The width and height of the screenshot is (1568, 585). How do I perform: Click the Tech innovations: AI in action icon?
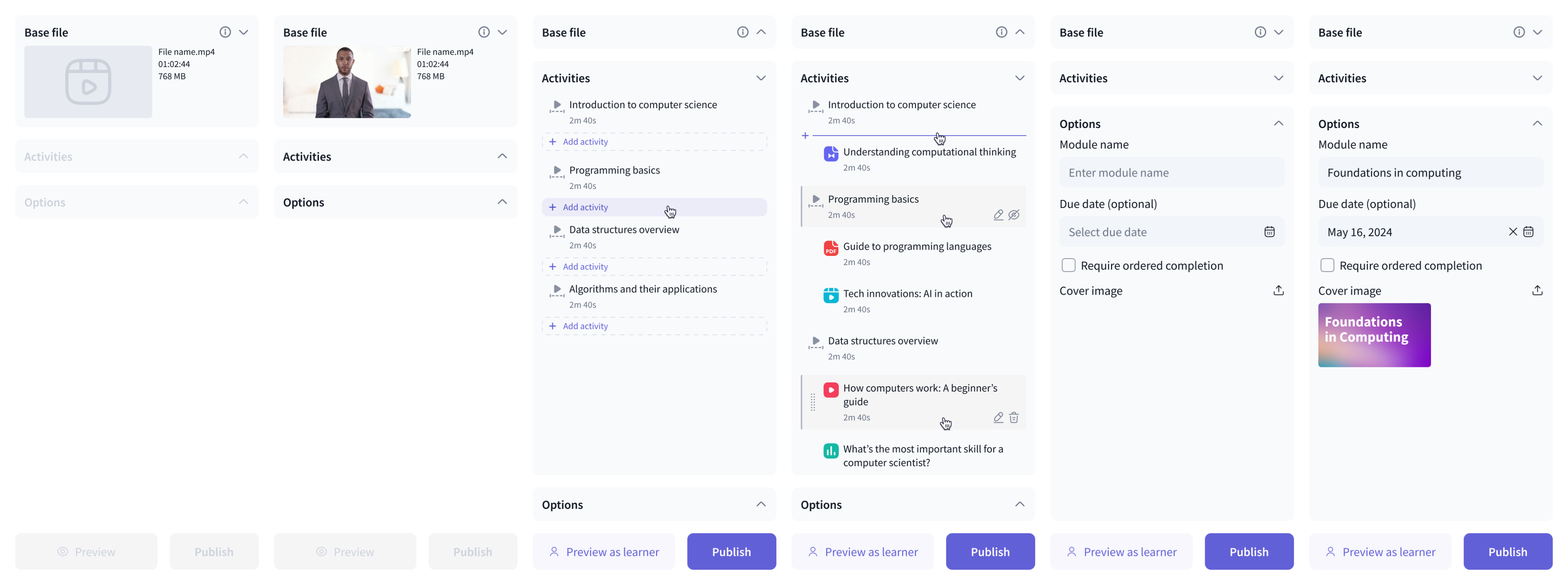[831, 295]
